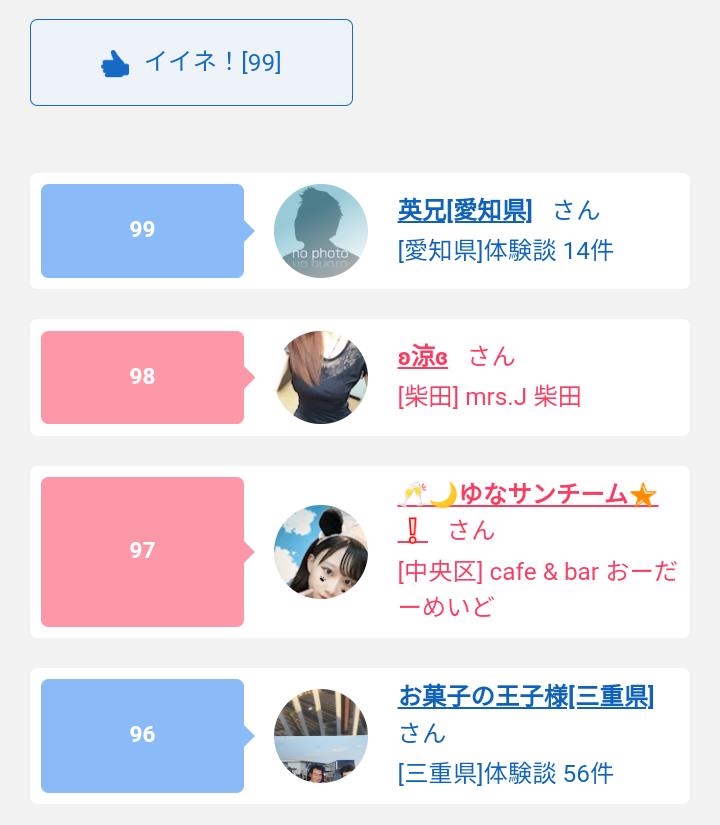Click the [三重県]体験談 56件 text
720x825 pixels.
505,773
